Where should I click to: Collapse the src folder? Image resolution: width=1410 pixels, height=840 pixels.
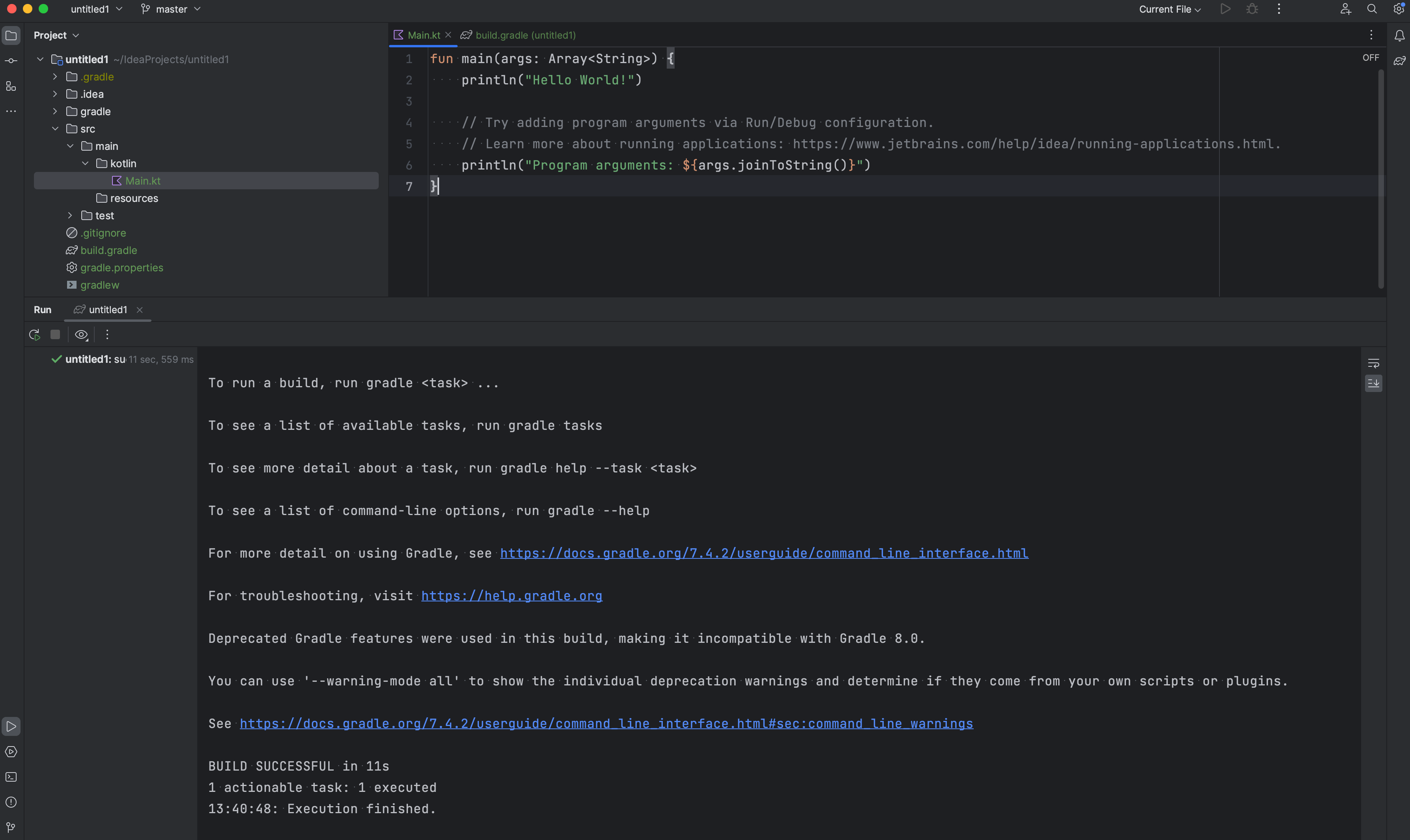tap(55, 129)
